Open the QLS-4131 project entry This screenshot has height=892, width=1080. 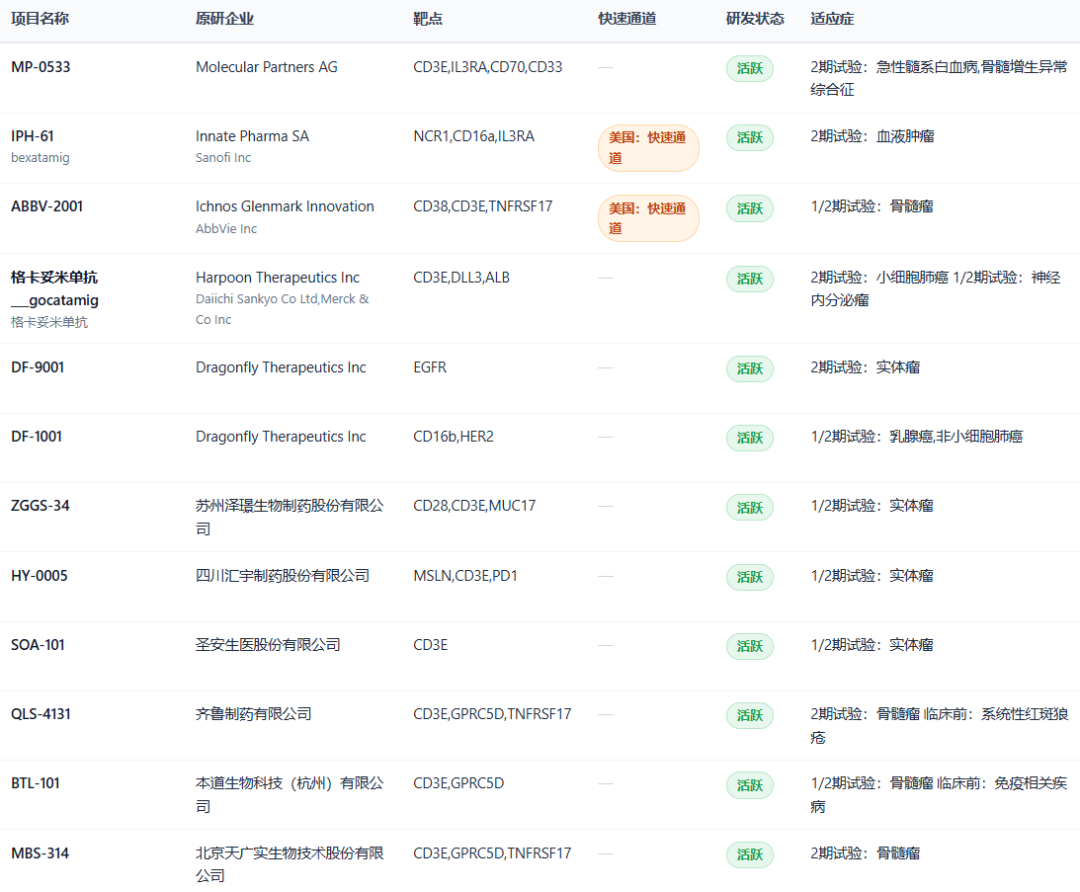41,714
